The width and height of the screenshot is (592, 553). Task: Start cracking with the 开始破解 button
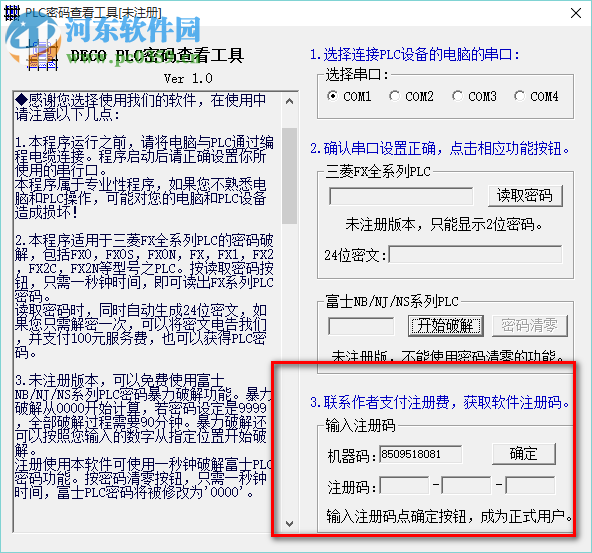coord(446,326)
